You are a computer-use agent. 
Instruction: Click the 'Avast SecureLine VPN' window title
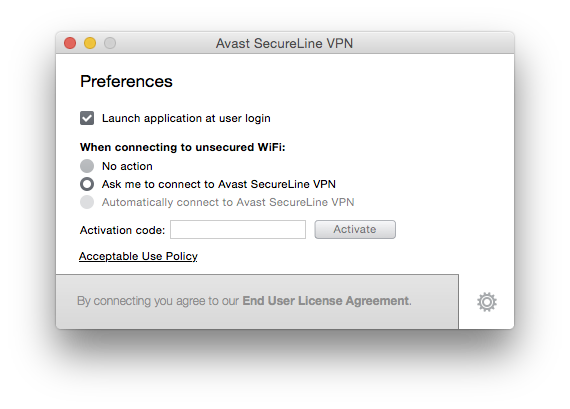(x=284, y=43)
